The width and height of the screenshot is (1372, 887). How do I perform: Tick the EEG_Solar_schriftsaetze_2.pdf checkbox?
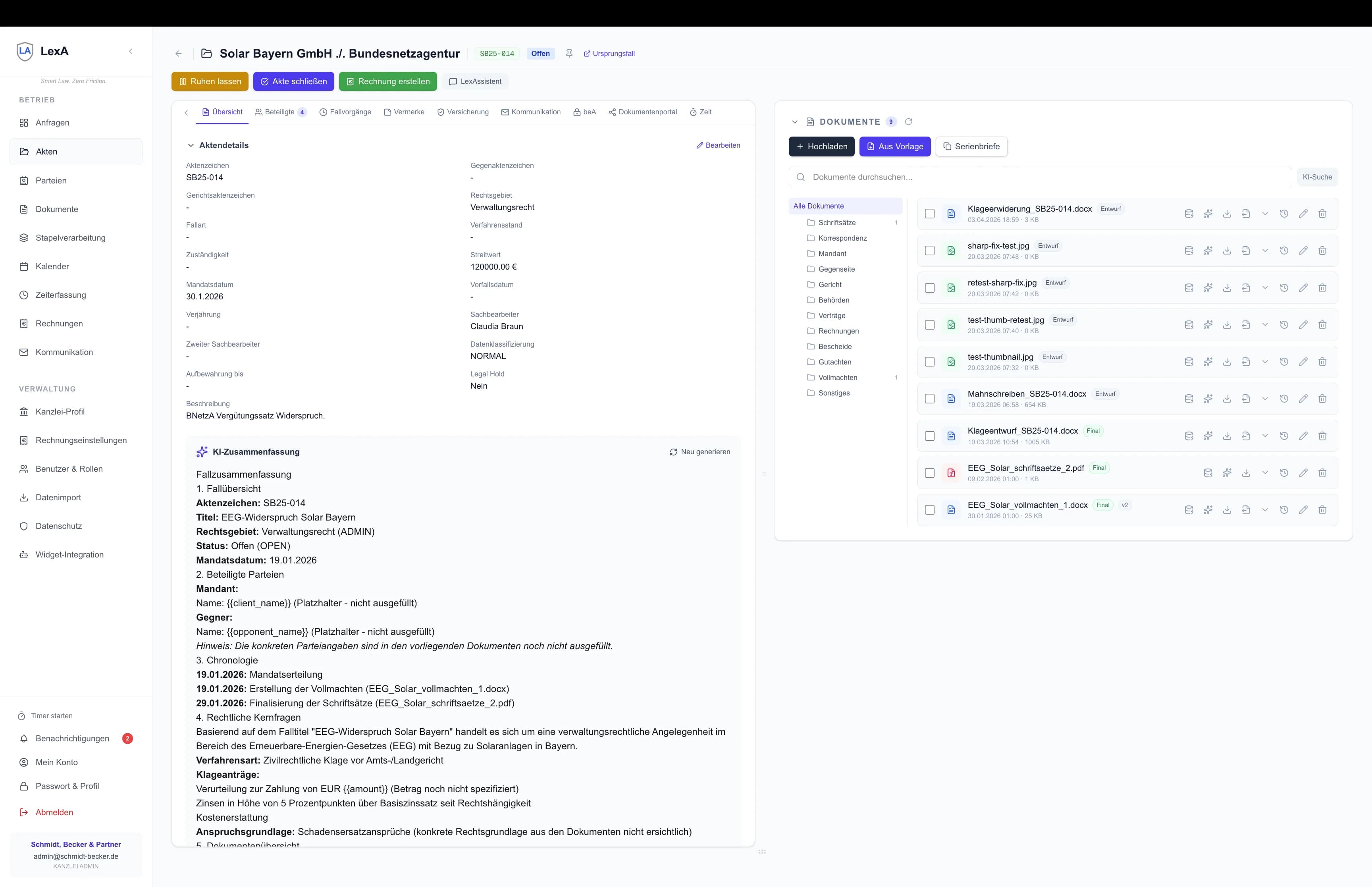pyautogui.click(x=930, y=473)
